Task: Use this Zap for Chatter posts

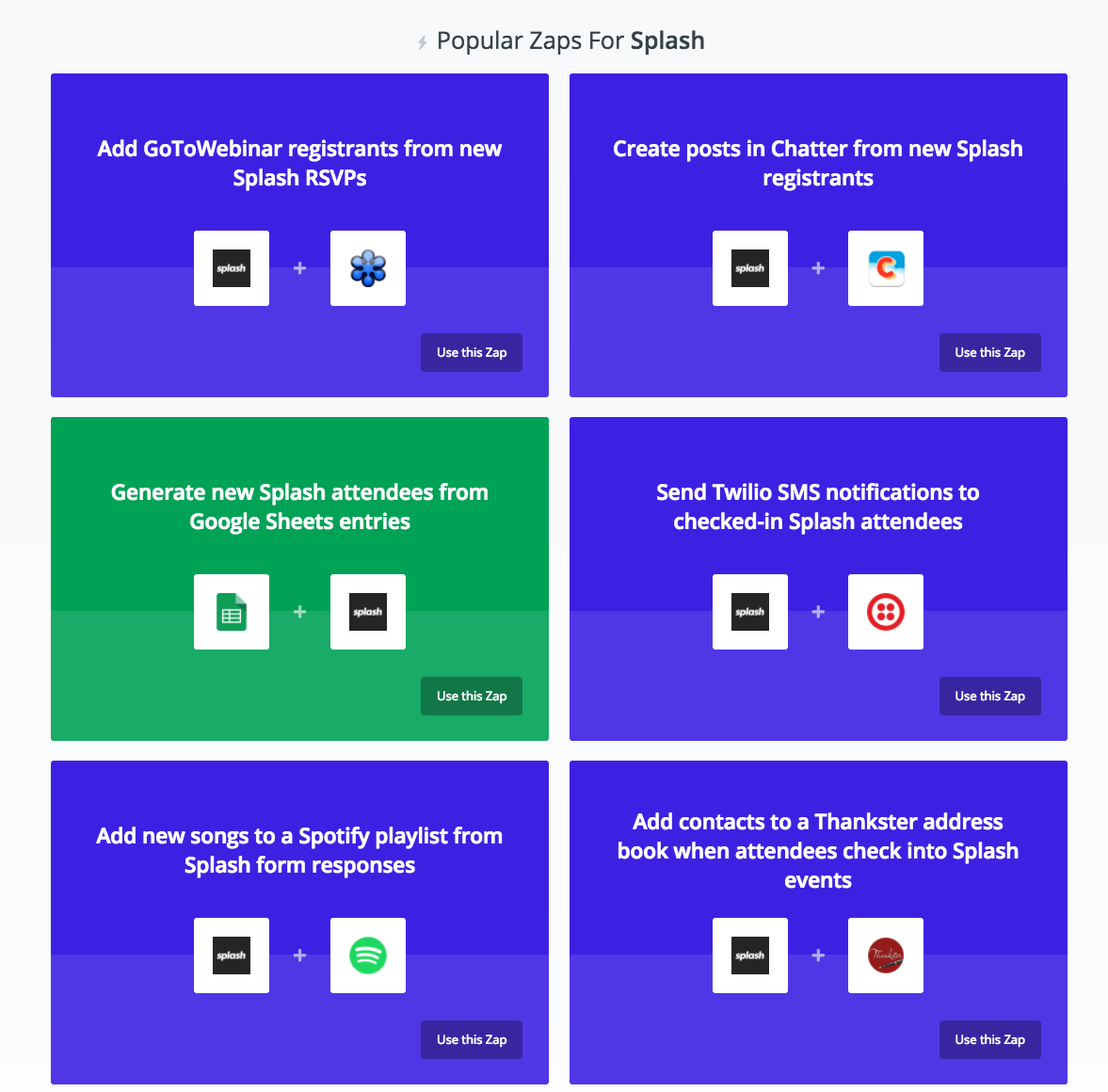Action: [x=990, y=353]
